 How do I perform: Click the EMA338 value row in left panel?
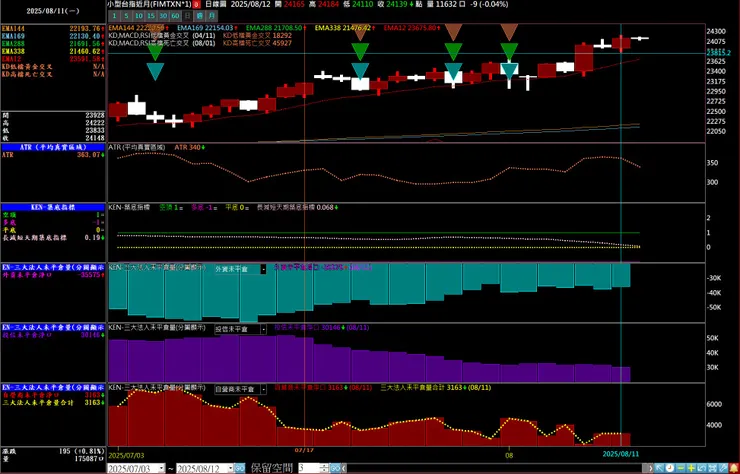click(x=53, y=51)
